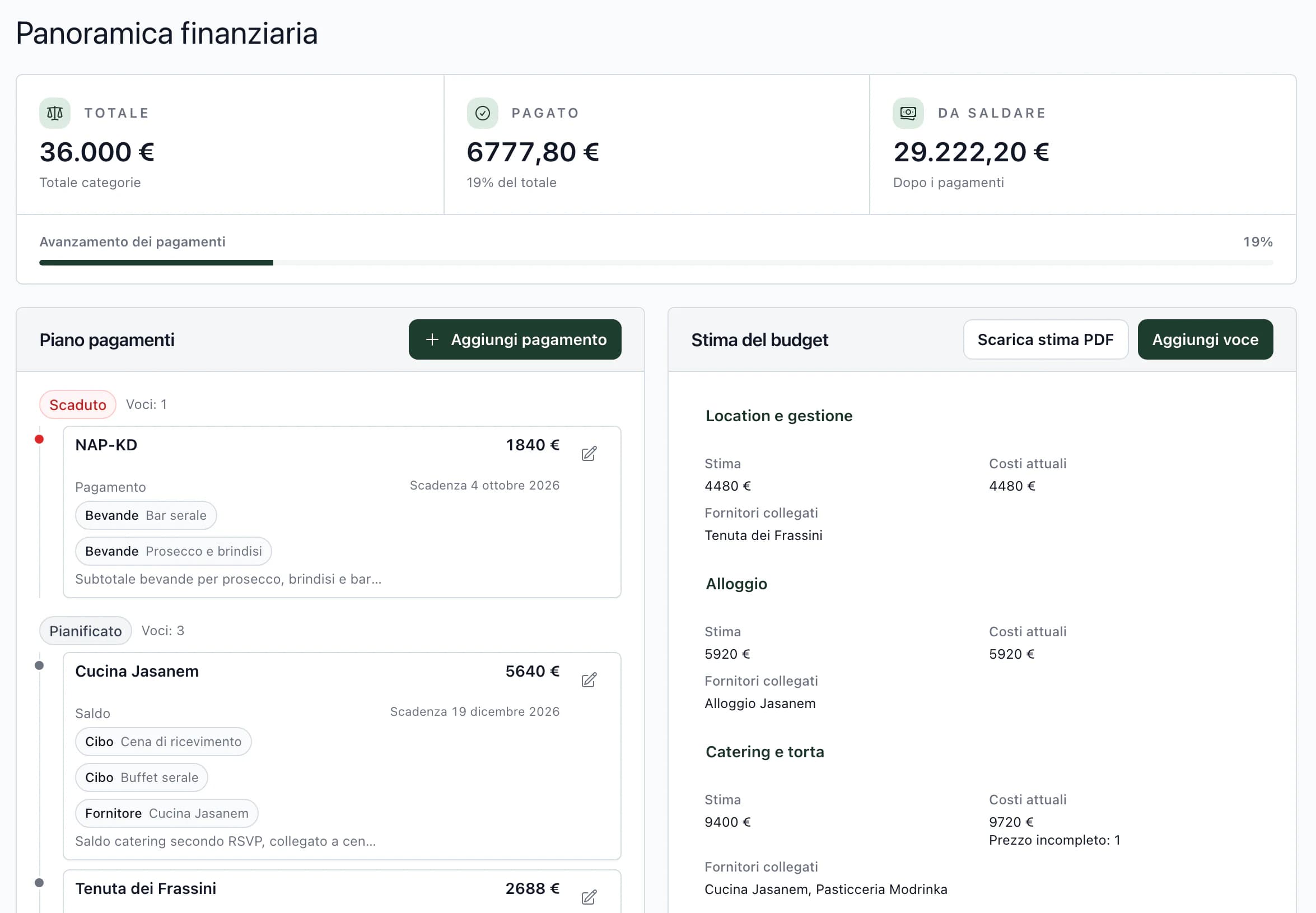1316x913 pixels.
Task: Click the Scaduto status badge
Action: tap(78, 404)
